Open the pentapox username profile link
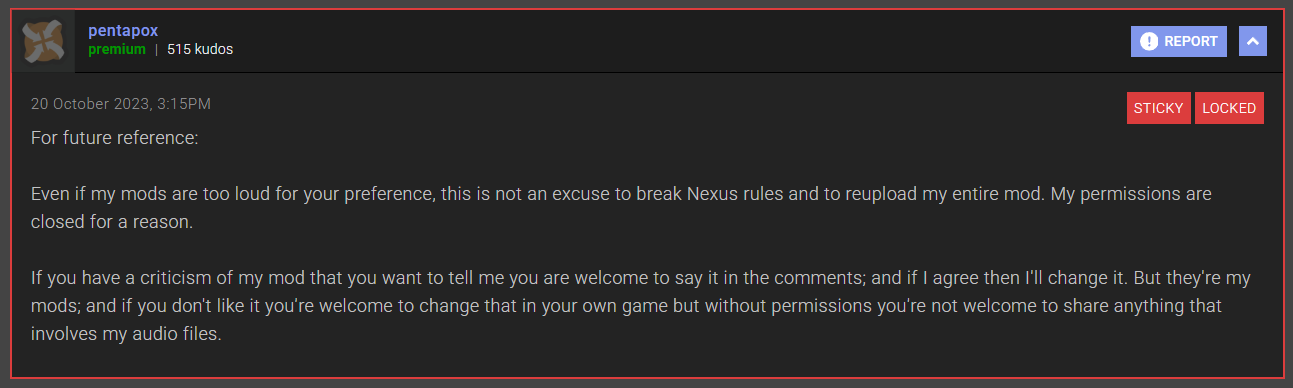 tap(121, 31)
